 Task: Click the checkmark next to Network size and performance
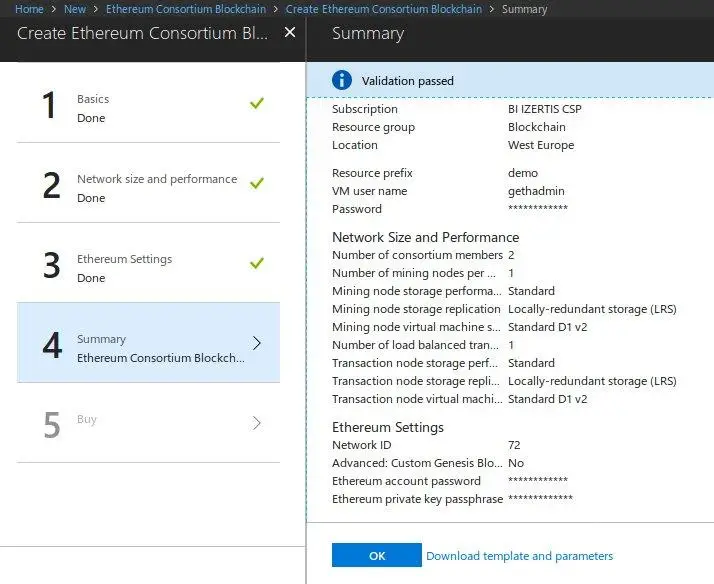click(257, 183)
